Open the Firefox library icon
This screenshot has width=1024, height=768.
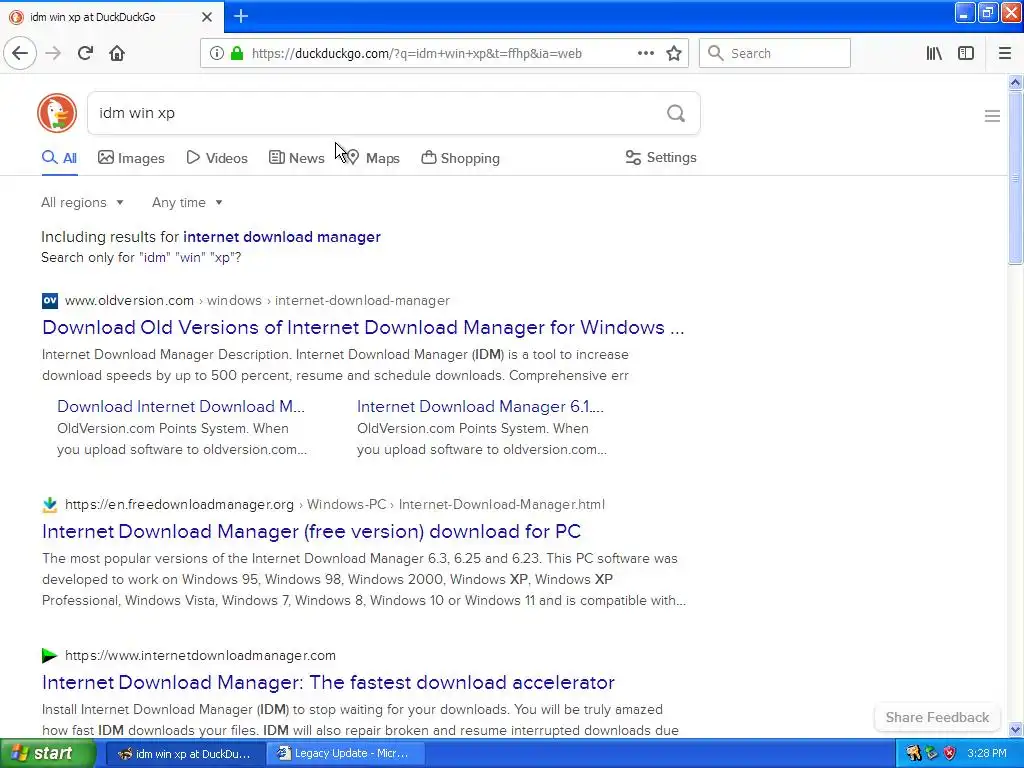point(934,53)
